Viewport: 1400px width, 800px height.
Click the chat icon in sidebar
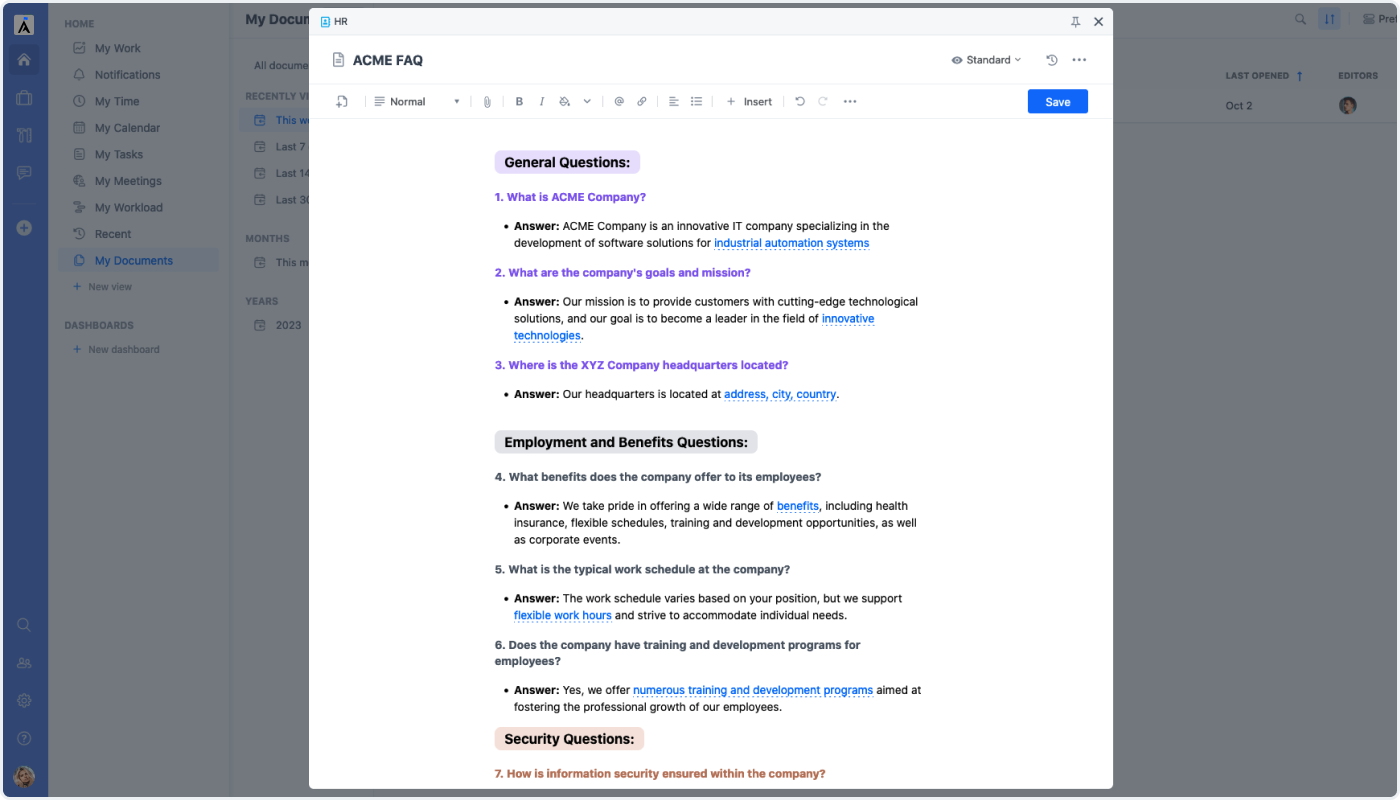click(24, 173)
